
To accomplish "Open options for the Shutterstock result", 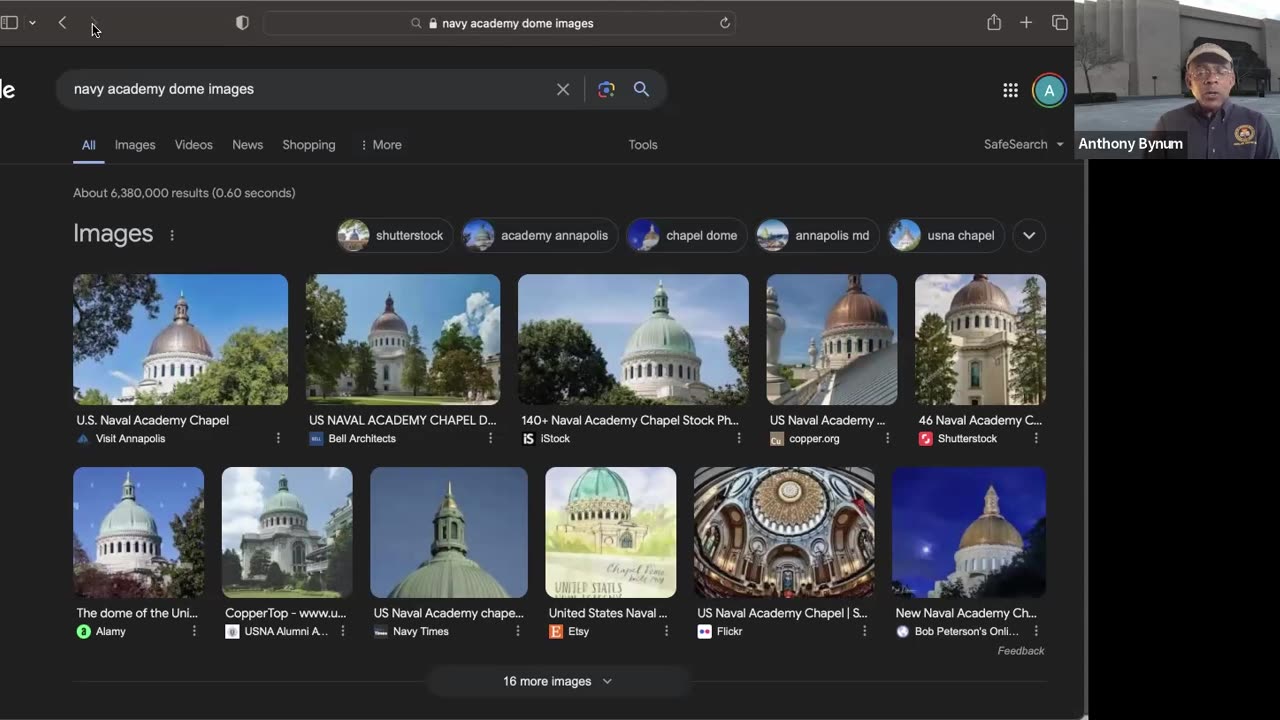I will 1036,438.
